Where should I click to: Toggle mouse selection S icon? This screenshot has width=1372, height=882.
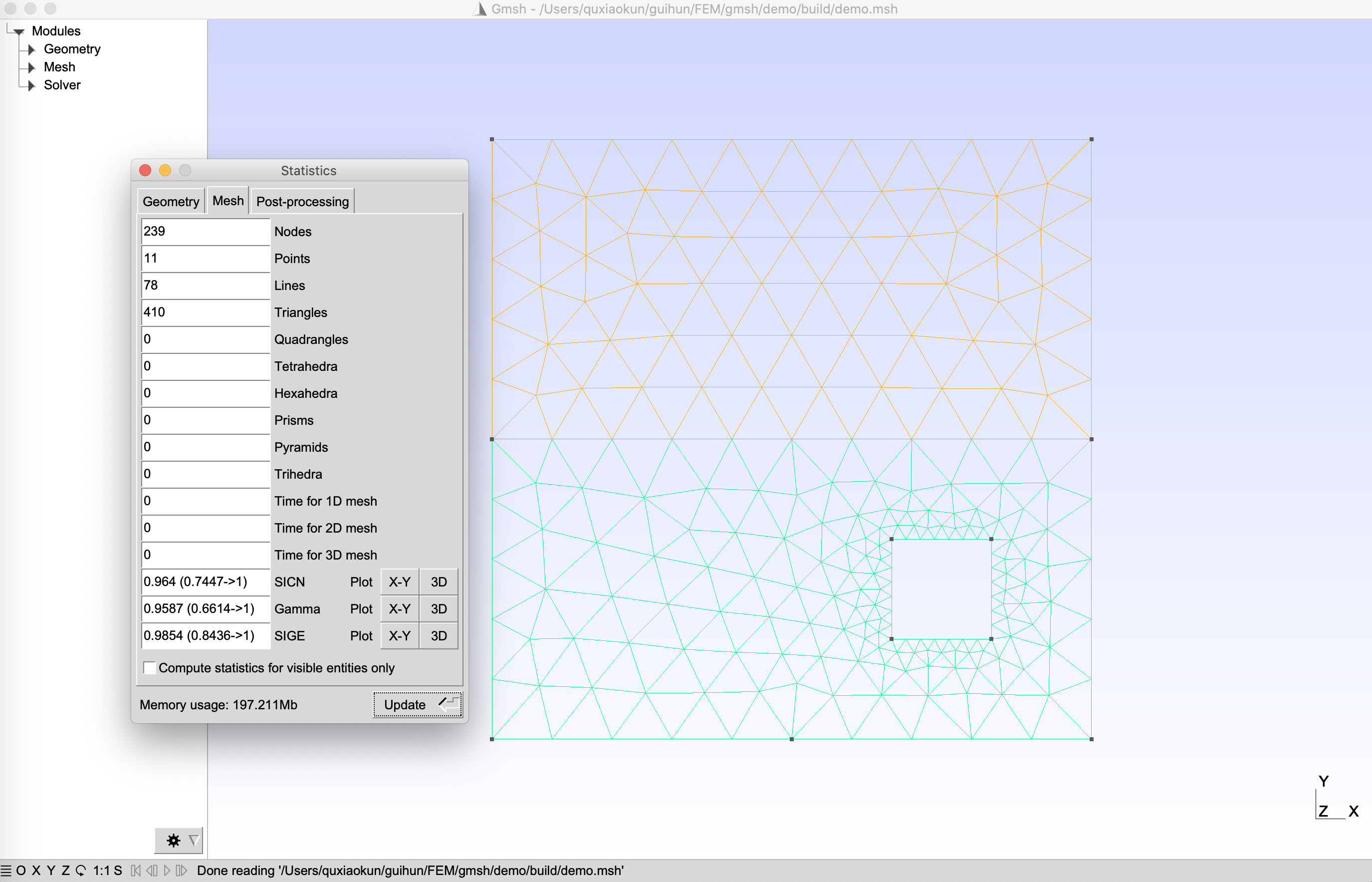(x=118, y=871)
